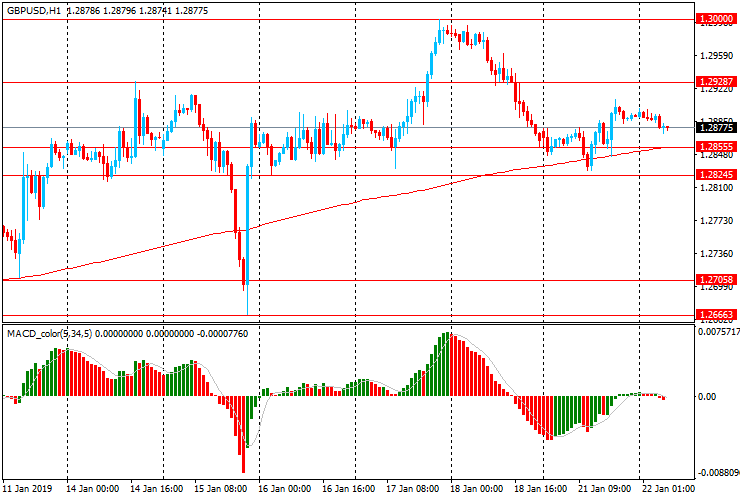Click the 18 Jan 16:00 time label
This screenshot has height=500, width=740.
pos(541,488)
